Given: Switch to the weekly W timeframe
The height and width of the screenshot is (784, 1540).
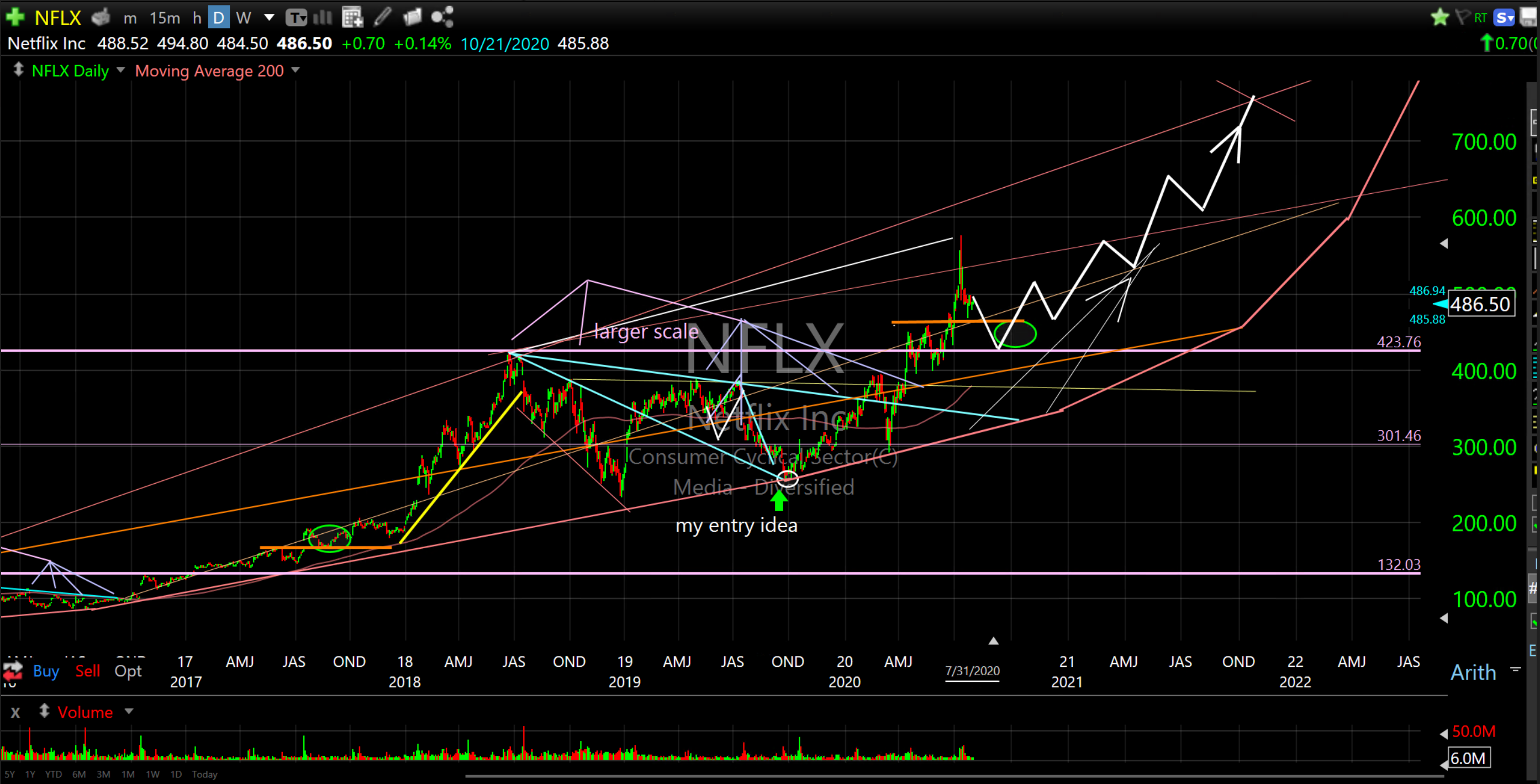Looking at the screenshot, I should [242, 18].
